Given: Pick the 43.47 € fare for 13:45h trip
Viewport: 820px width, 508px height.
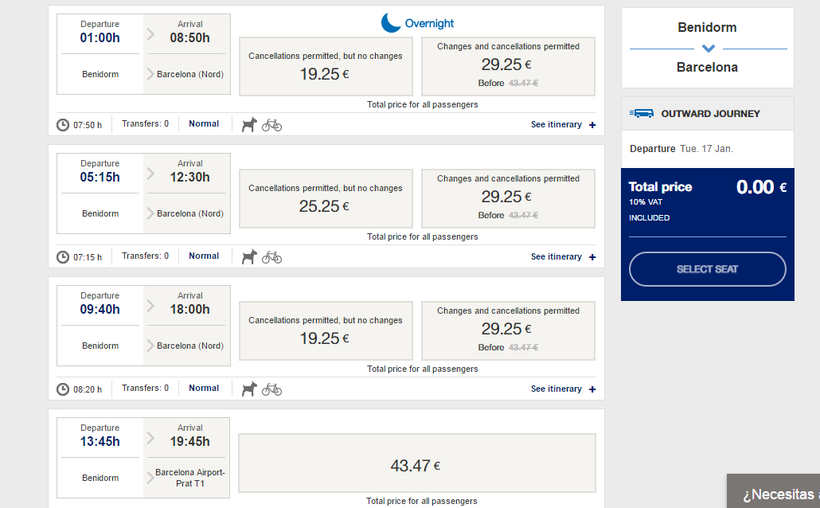Looking at the screenshot, I should (x=416, y=464).
